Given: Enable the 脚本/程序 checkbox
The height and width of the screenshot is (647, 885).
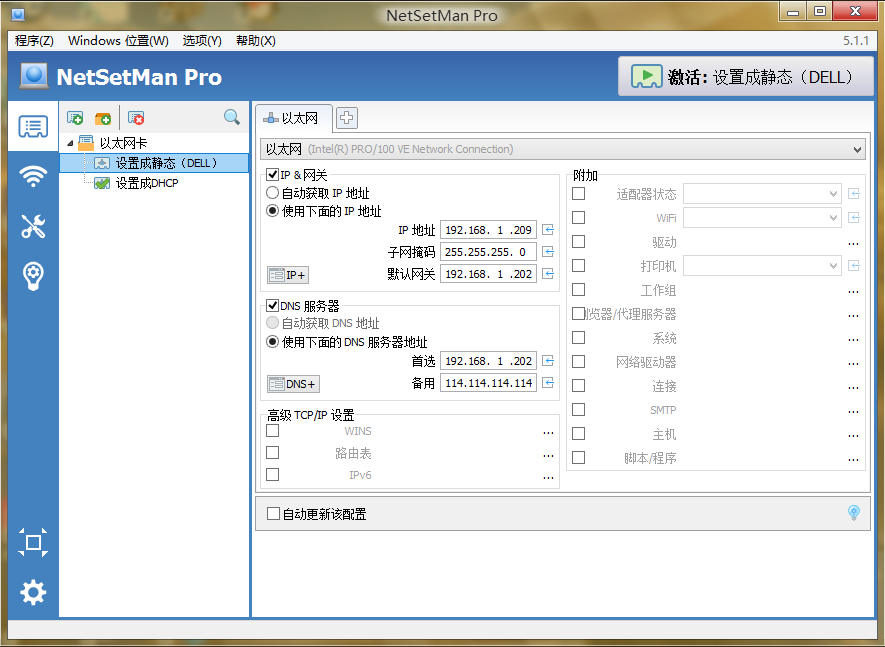Looking at the screenshot, I should [x=579, y=457].
